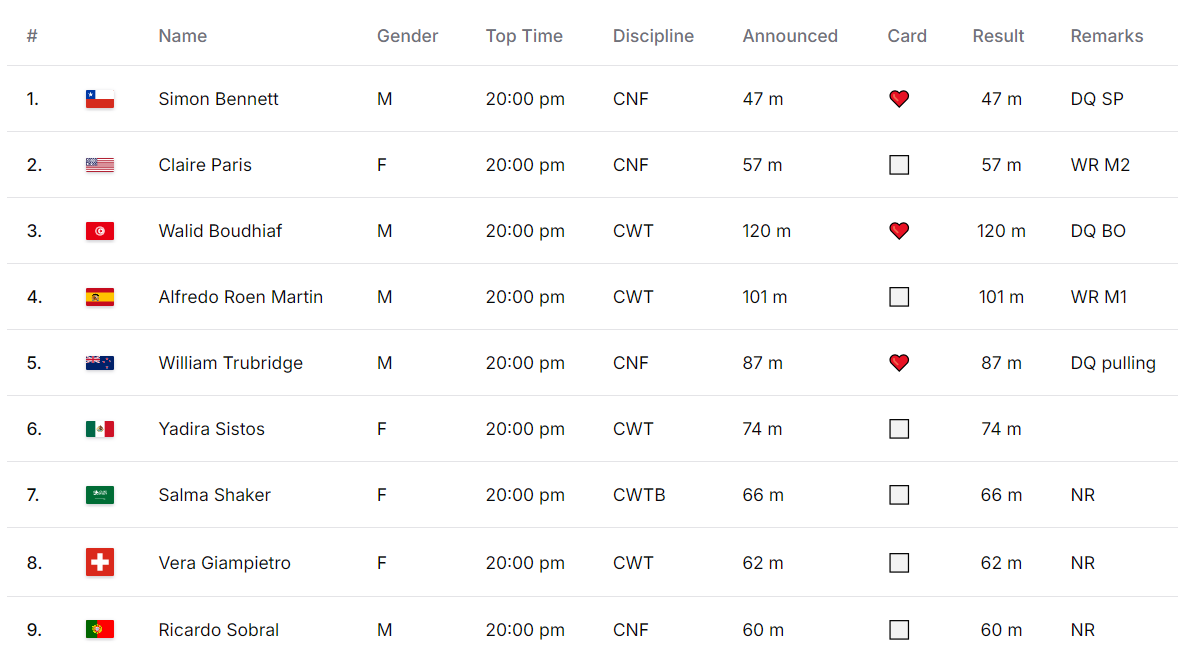
Task: Toggle Salma Shaker's card checkbox
Action: pos(899,495)
